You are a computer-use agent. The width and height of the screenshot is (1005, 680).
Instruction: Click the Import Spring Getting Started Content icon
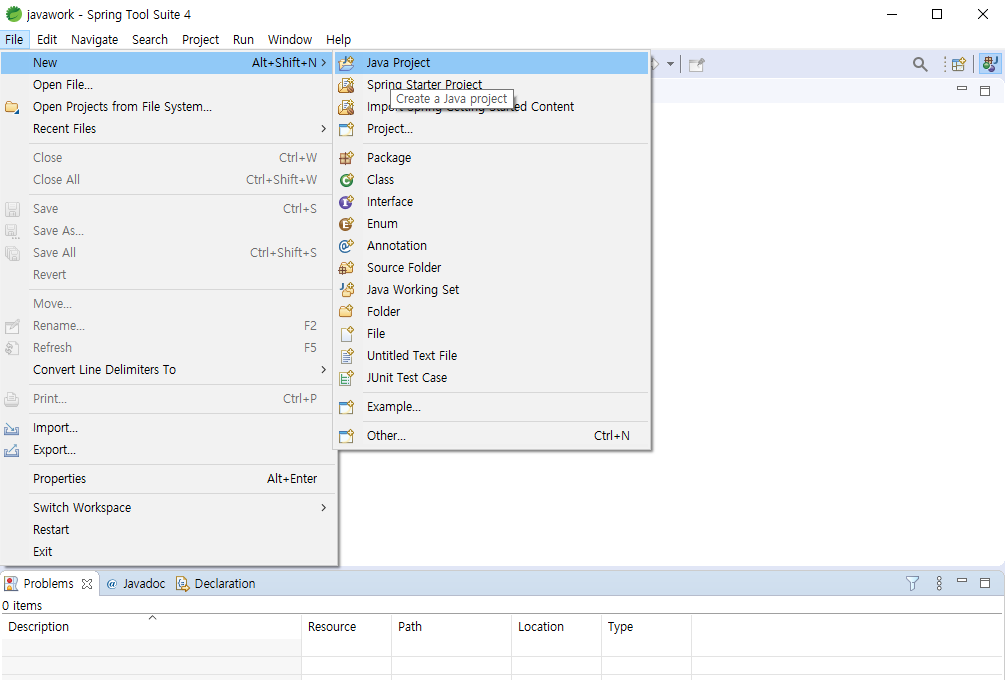point(346,106)
